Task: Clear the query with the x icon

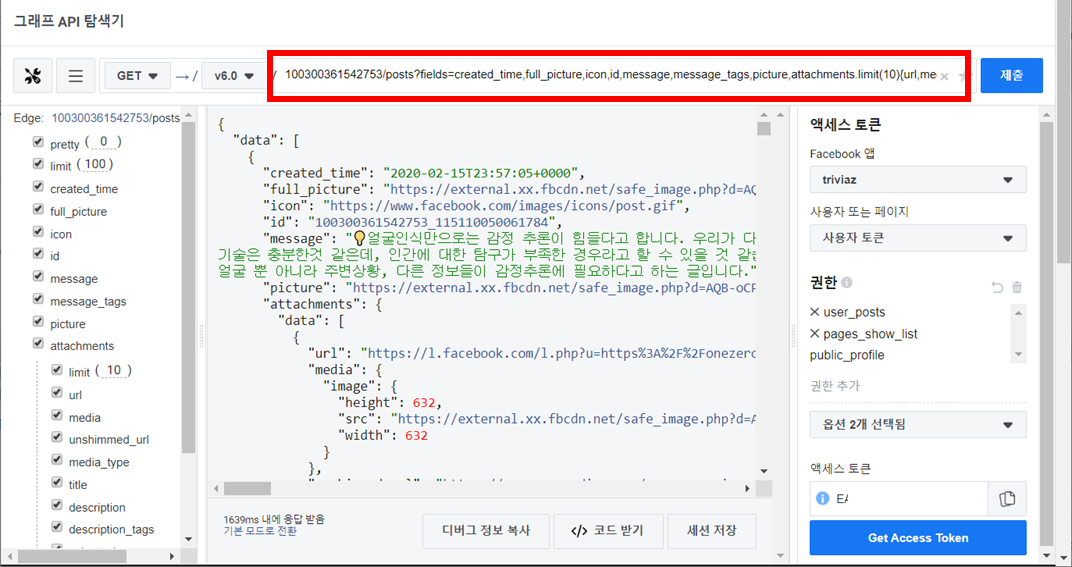Action: click(944, 77)
